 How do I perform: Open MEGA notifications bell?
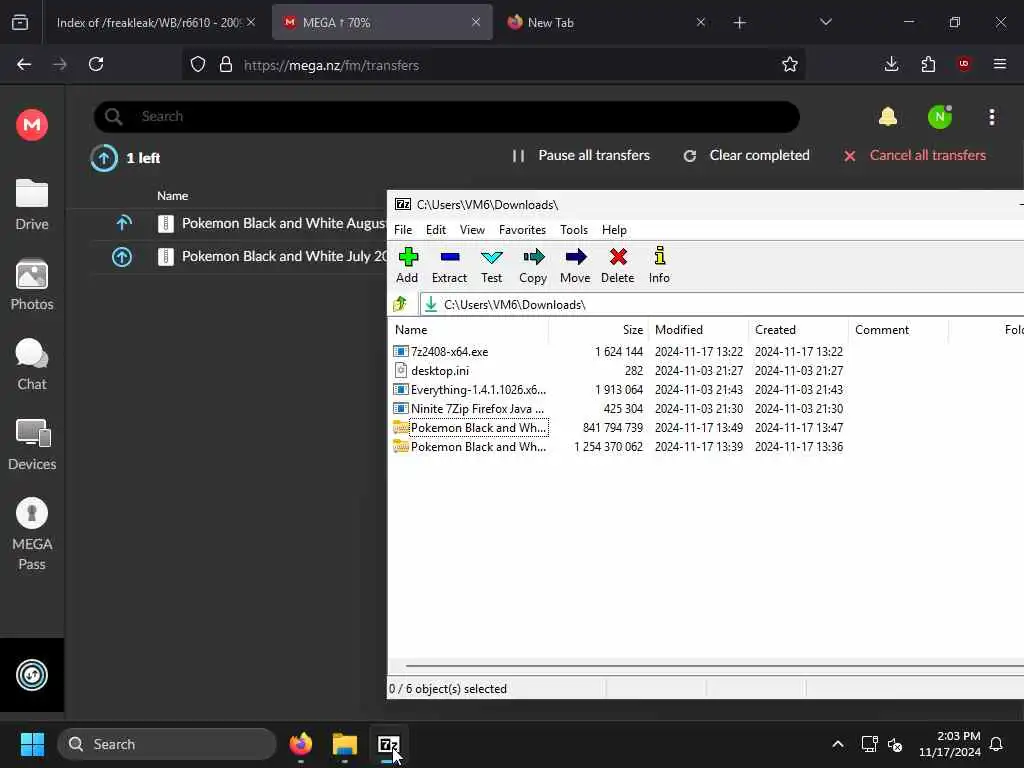coord(888,117)
